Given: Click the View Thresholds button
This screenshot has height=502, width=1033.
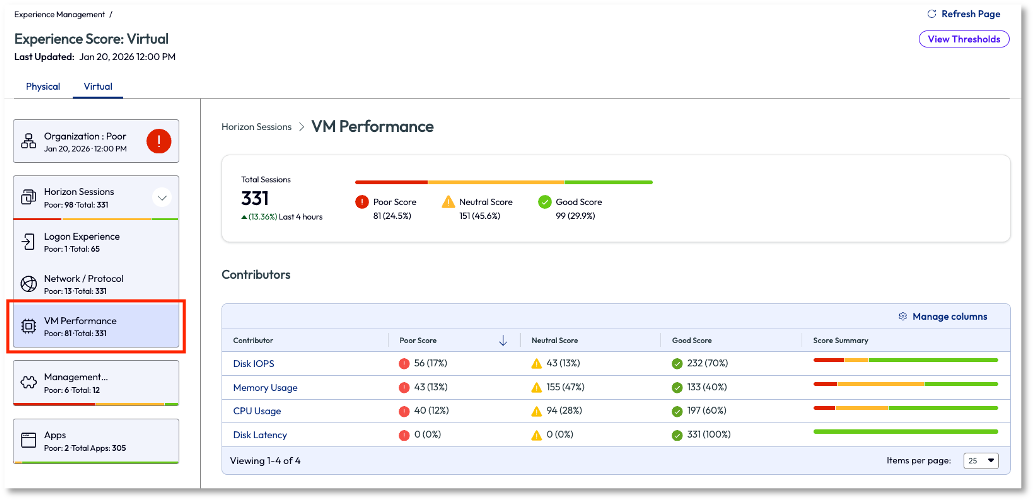Looking at the screenshot, I should tap(963, 39).
